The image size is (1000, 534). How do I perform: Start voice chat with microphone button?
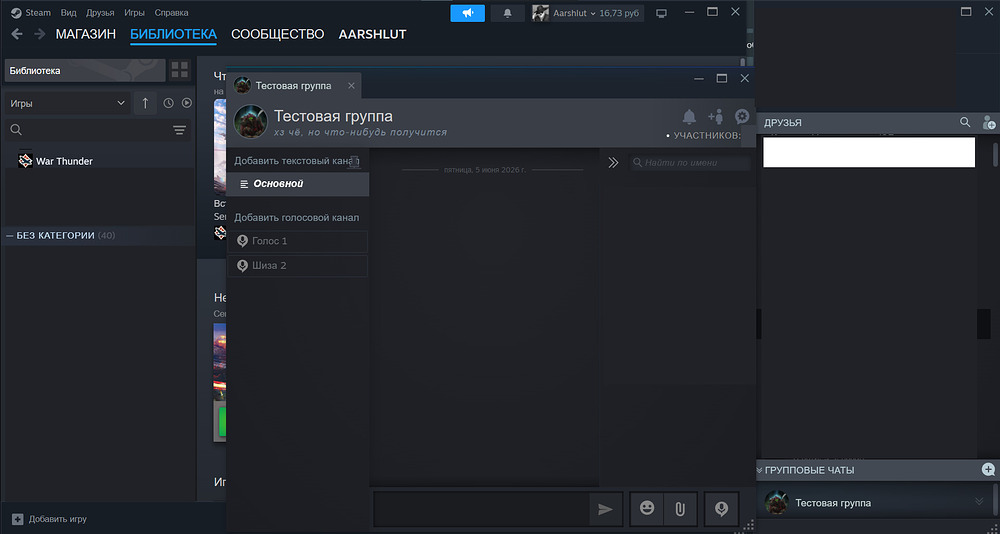coord(721,508)
